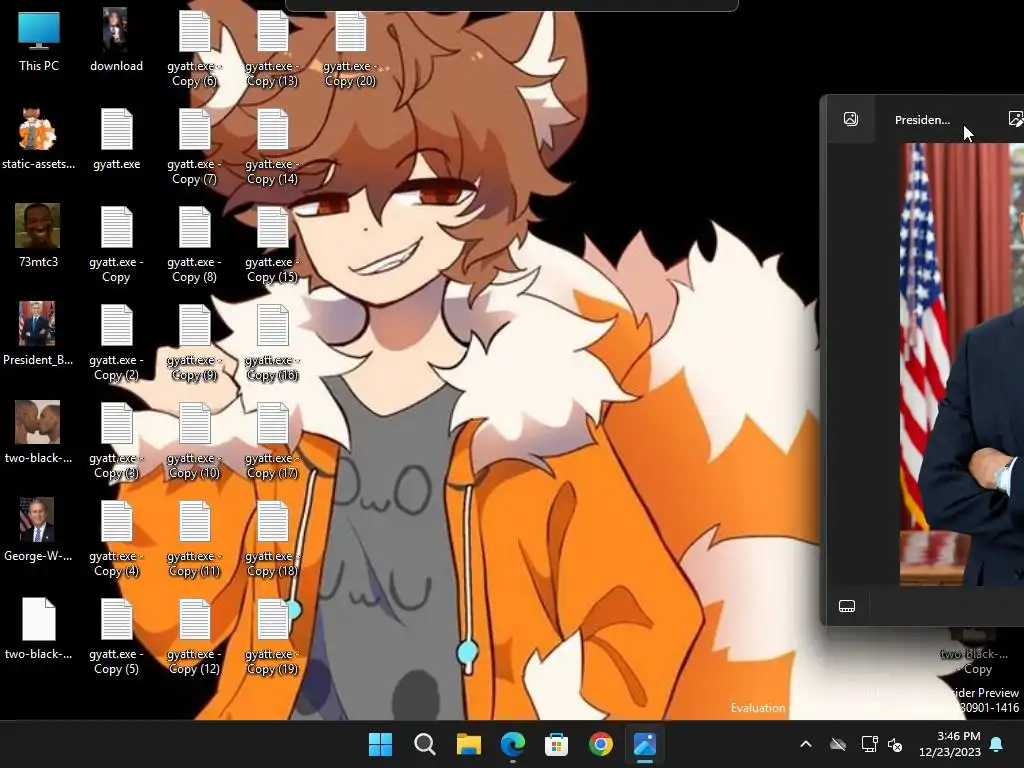
Task: Select gyatt.exe - Copy (6) file
Action: (194, 49)
